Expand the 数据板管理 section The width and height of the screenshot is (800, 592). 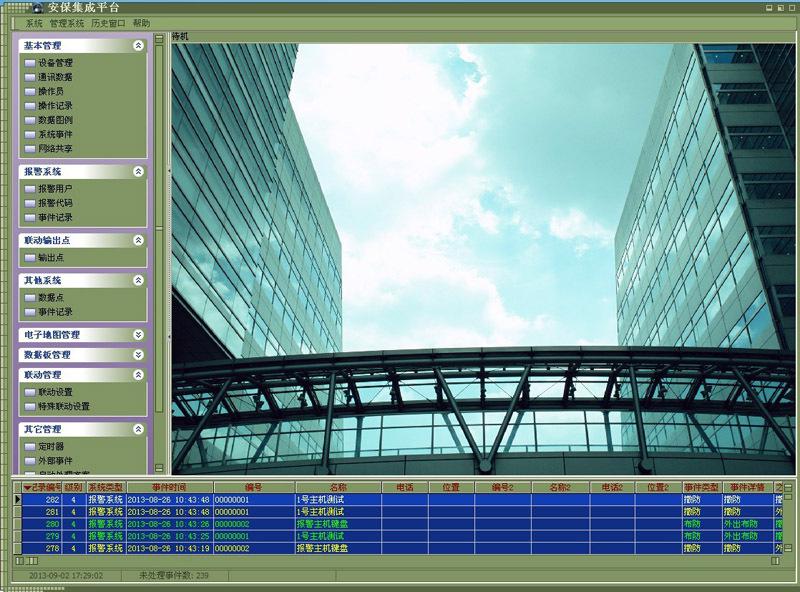point(138,355)
